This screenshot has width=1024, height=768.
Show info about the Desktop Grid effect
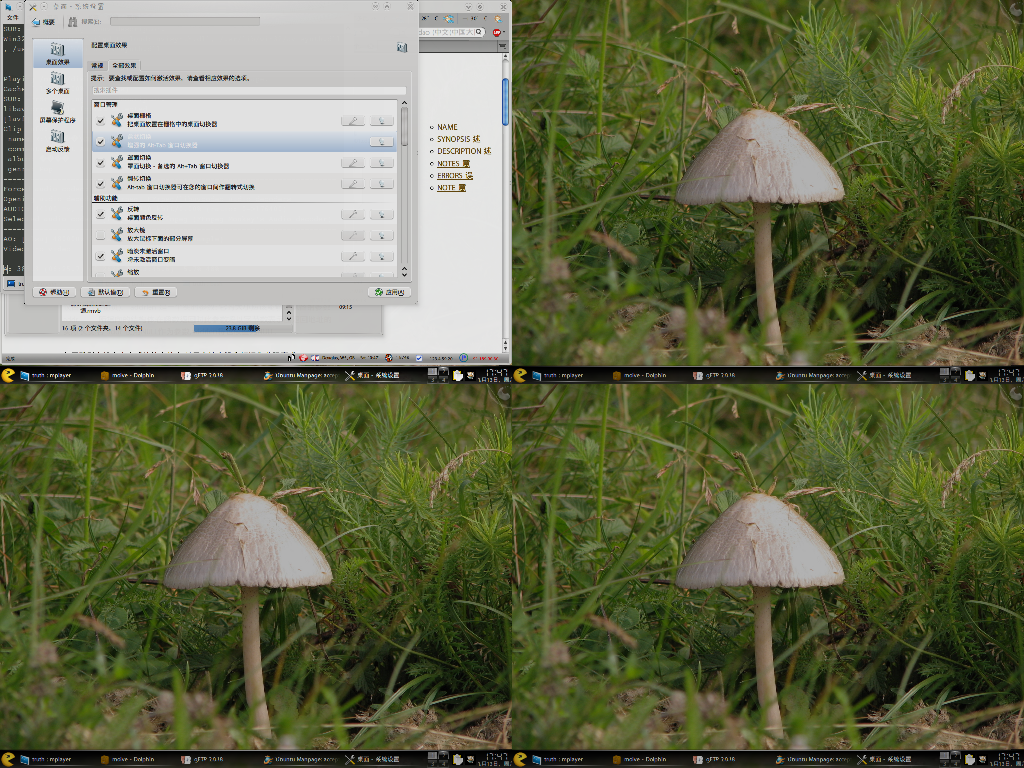pyautogui.click(x=381, y=120)
